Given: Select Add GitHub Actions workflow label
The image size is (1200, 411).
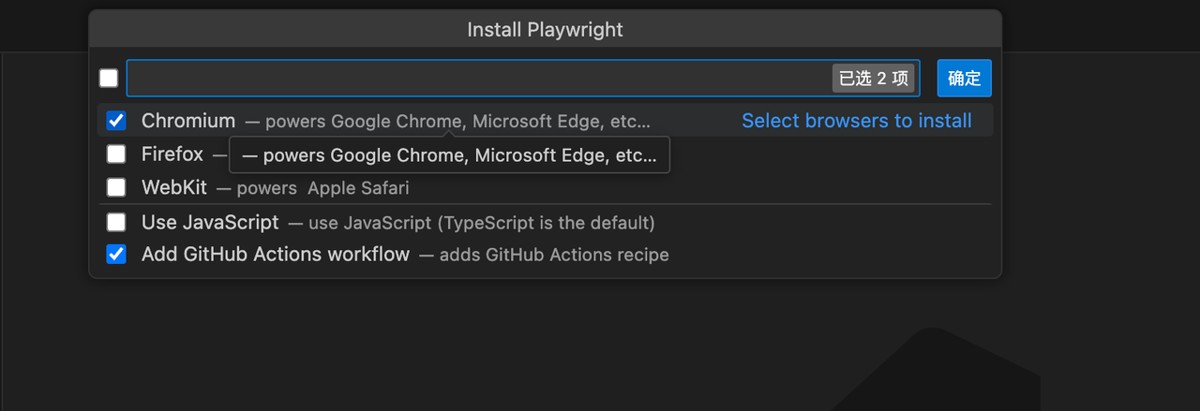Looking at the screenshot, I should click(275, 254).
